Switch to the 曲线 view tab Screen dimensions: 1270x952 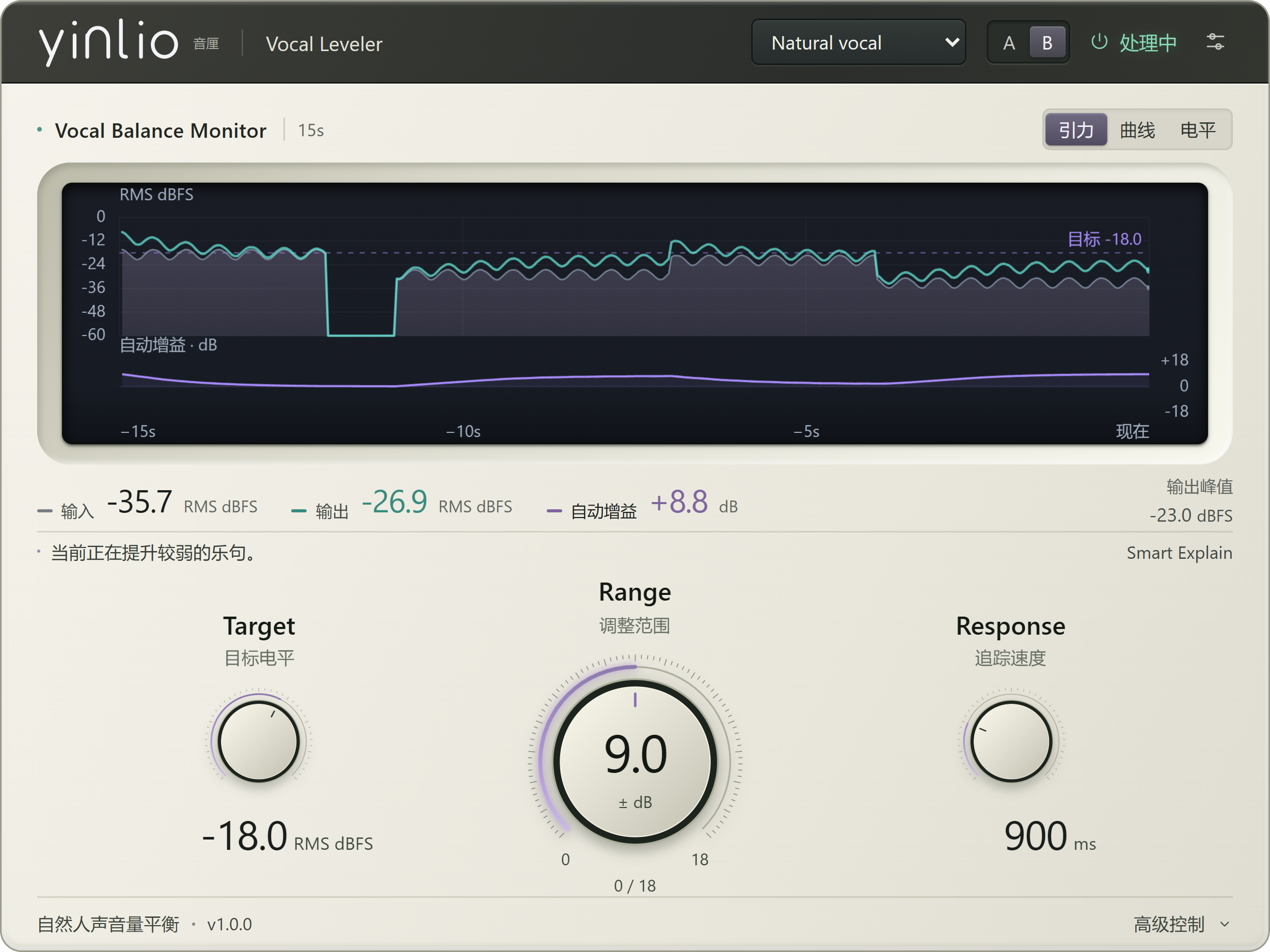tap(1137, 130)
